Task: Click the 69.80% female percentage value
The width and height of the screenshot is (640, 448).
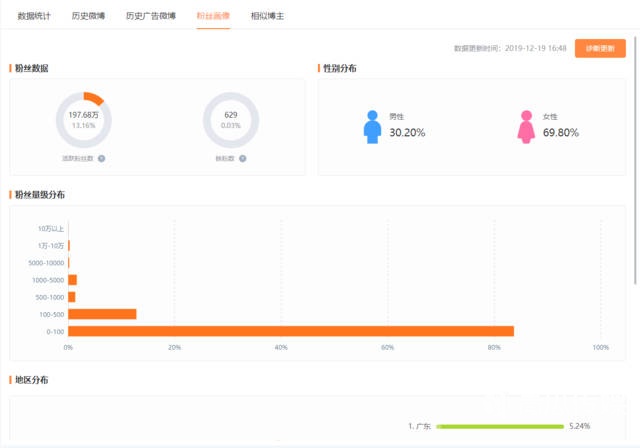Action: [x=561, y=132]
